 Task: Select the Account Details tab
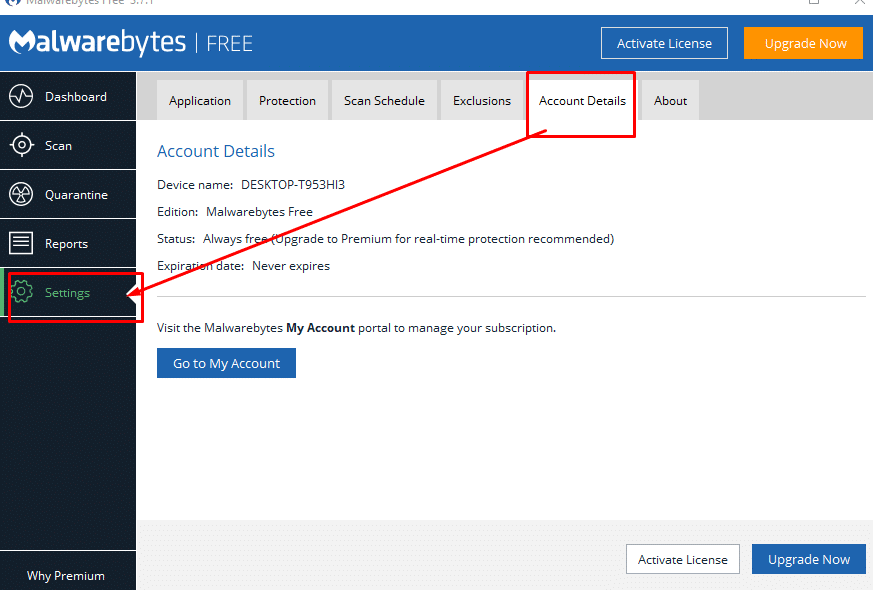(582, 100)
